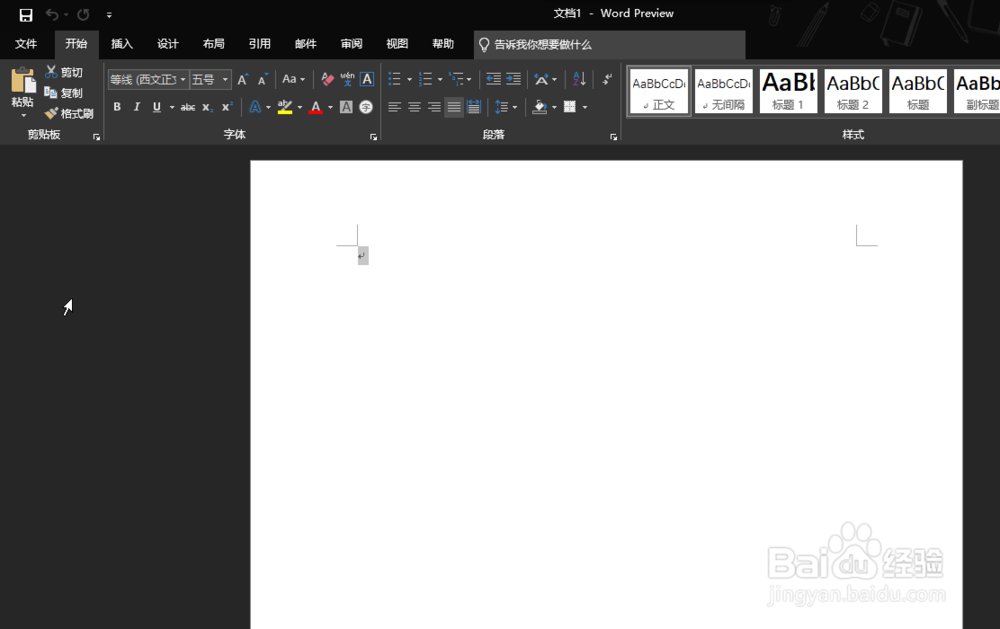Toggle Italic formatting
Viewport: 1000px width, 629px height.
click(x=136, y=107)
